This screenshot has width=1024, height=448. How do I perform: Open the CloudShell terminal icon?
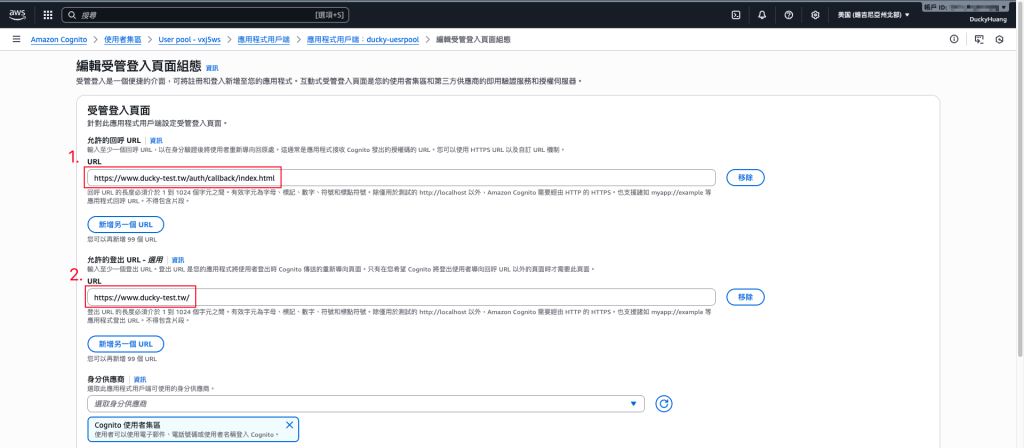point(736,14)
